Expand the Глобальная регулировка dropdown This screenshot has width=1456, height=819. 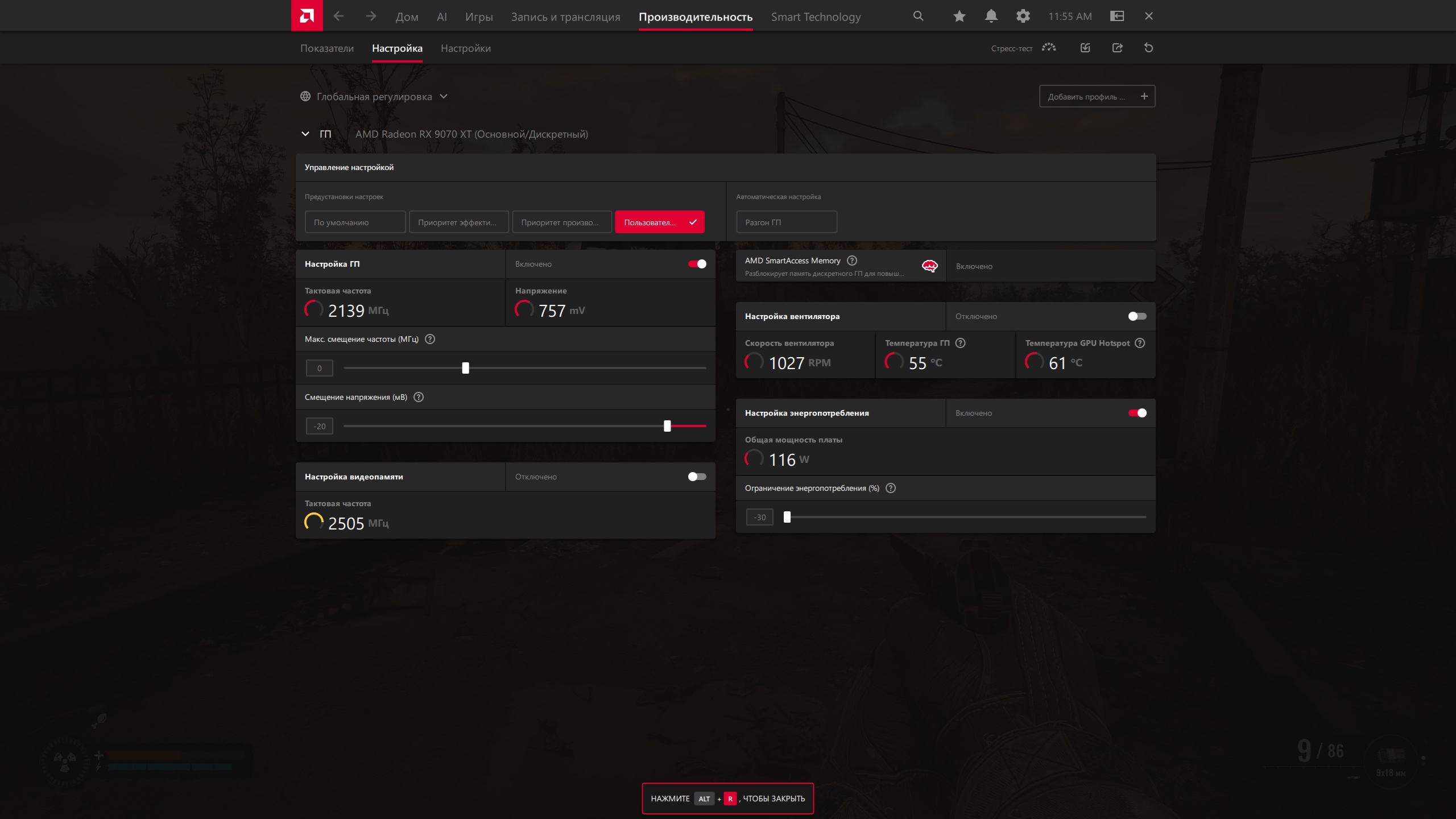click(x=444, y=97)
